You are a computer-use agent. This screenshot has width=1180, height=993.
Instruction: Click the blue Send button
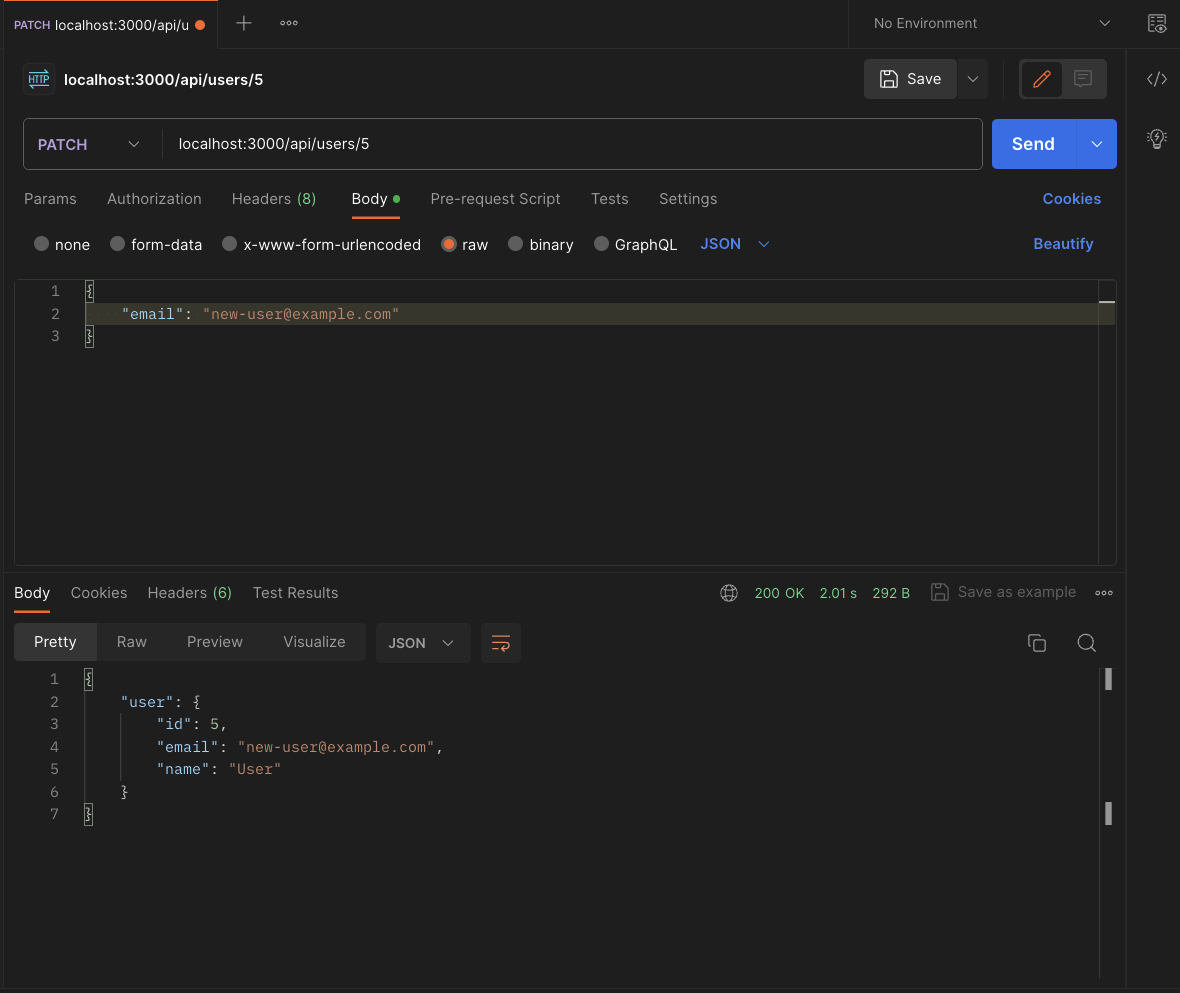click(1033, 144)
